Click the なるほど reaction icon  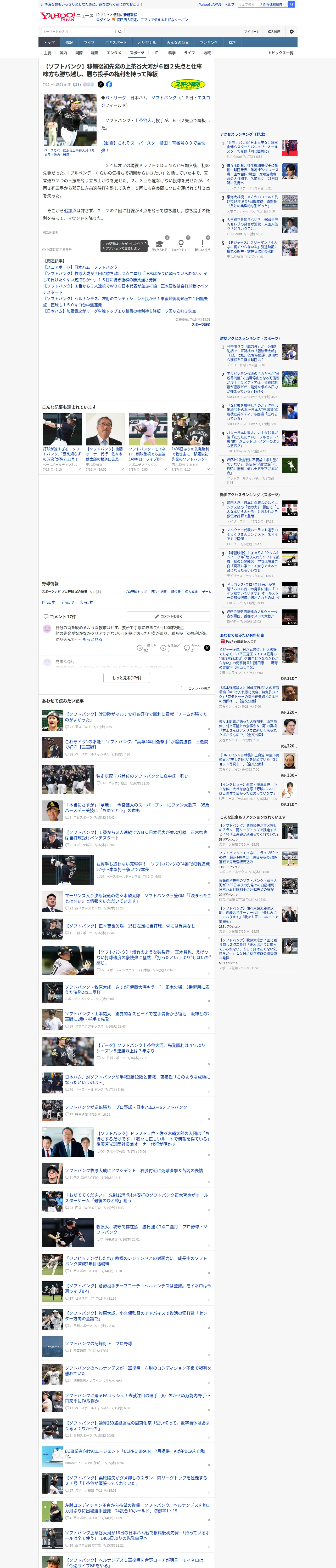coord(164,648)
